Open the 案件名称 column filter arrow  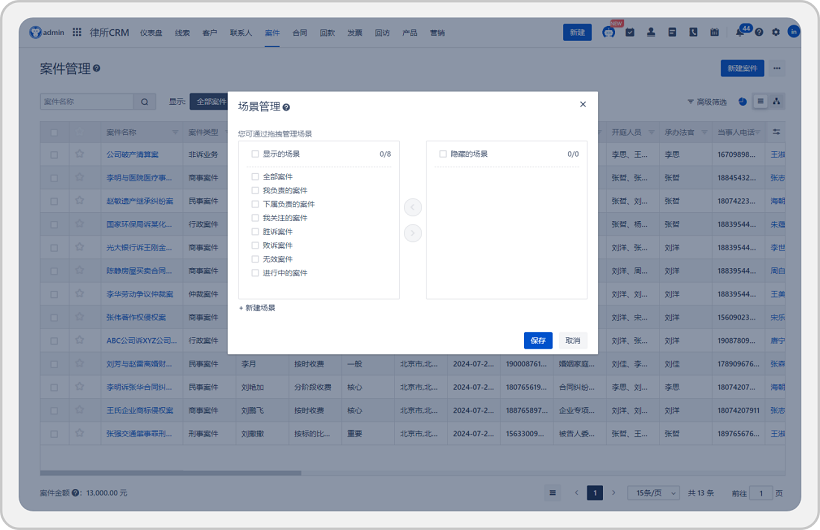(175, 132)
